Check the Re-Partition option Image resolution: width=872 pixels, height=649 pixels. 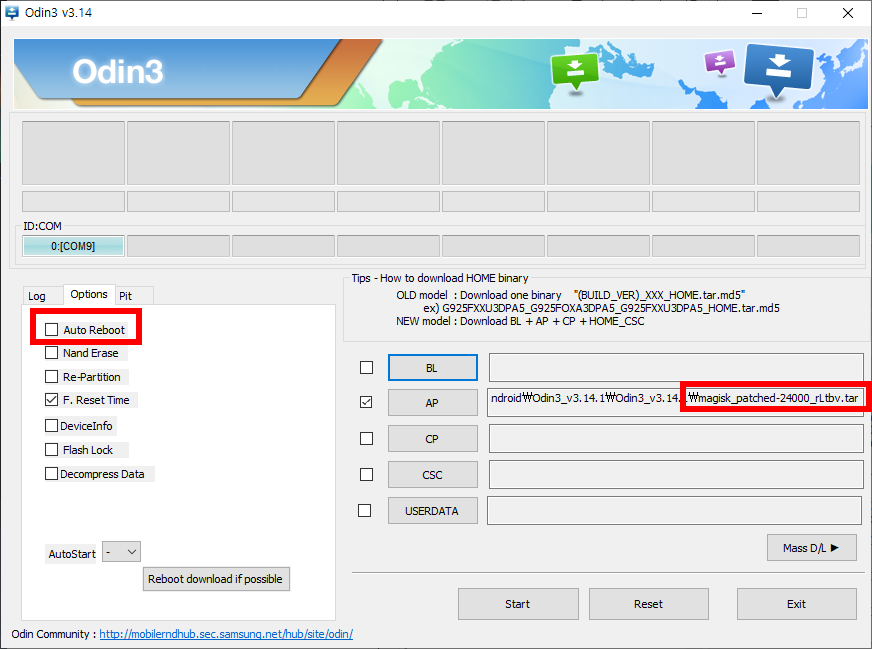(51, 377)
